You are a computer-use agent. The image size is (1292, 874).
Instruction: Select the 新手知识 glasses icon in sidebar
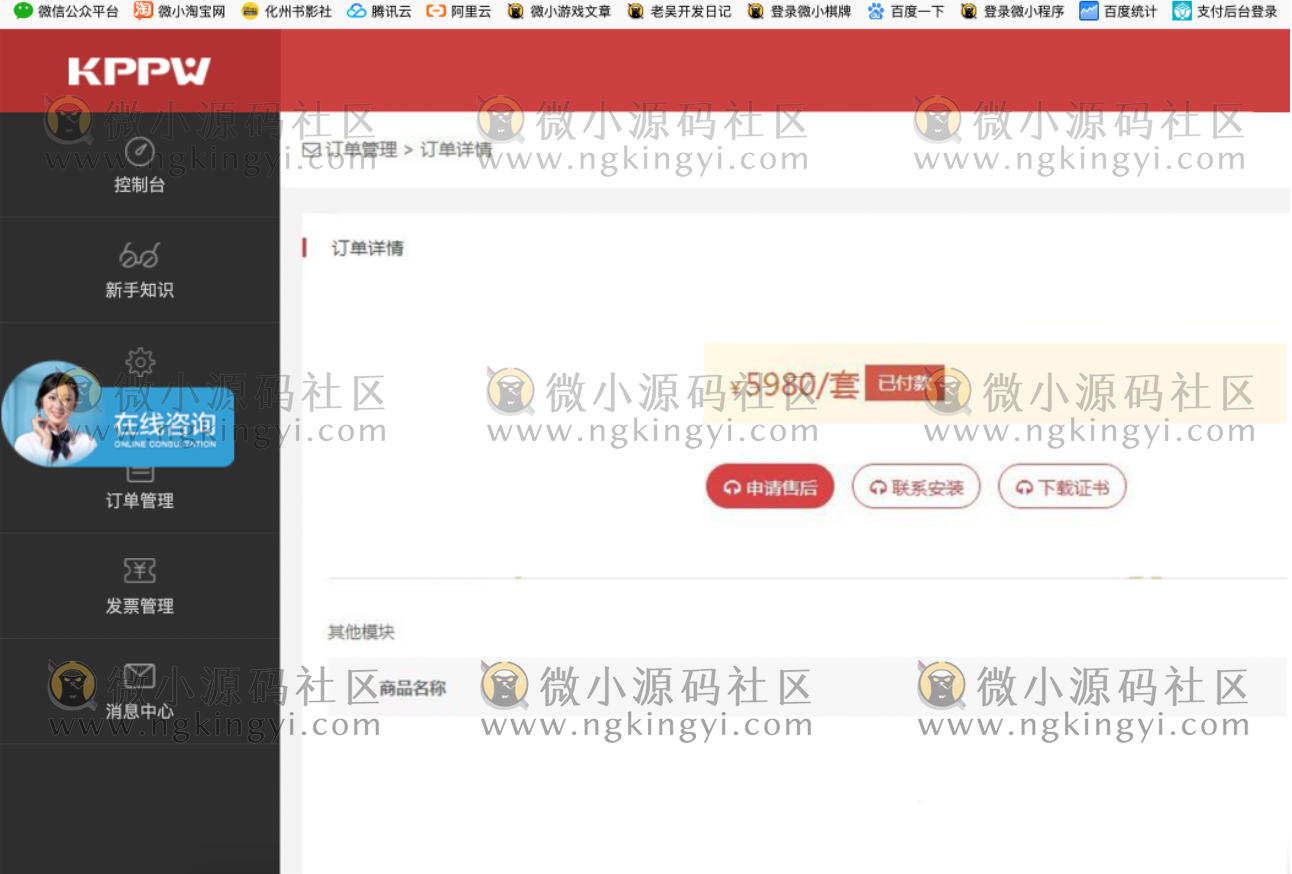tap(140, 256)
